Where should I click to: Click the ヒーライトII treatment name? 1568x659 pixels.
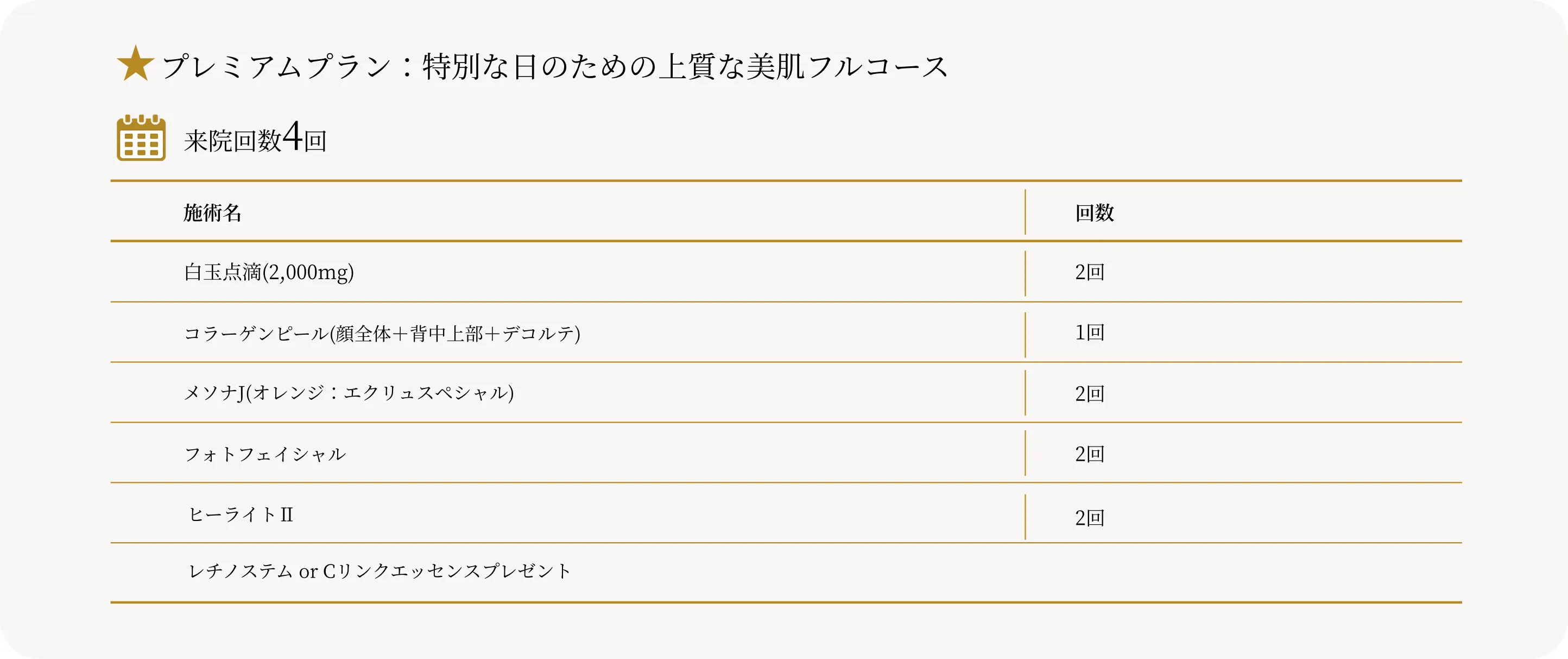pyautogui.click(x=241, y=514)
